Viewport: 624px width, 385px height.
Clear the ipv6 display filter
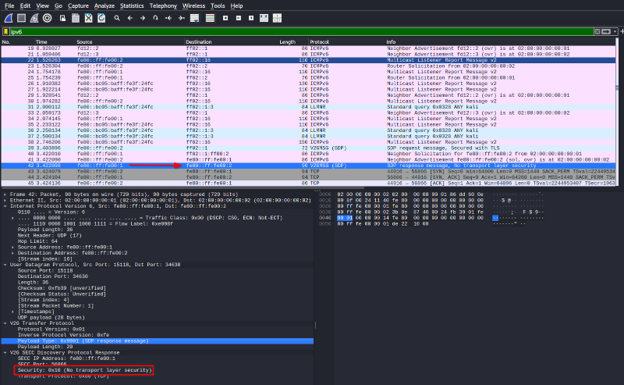click(x=597, y=31)
